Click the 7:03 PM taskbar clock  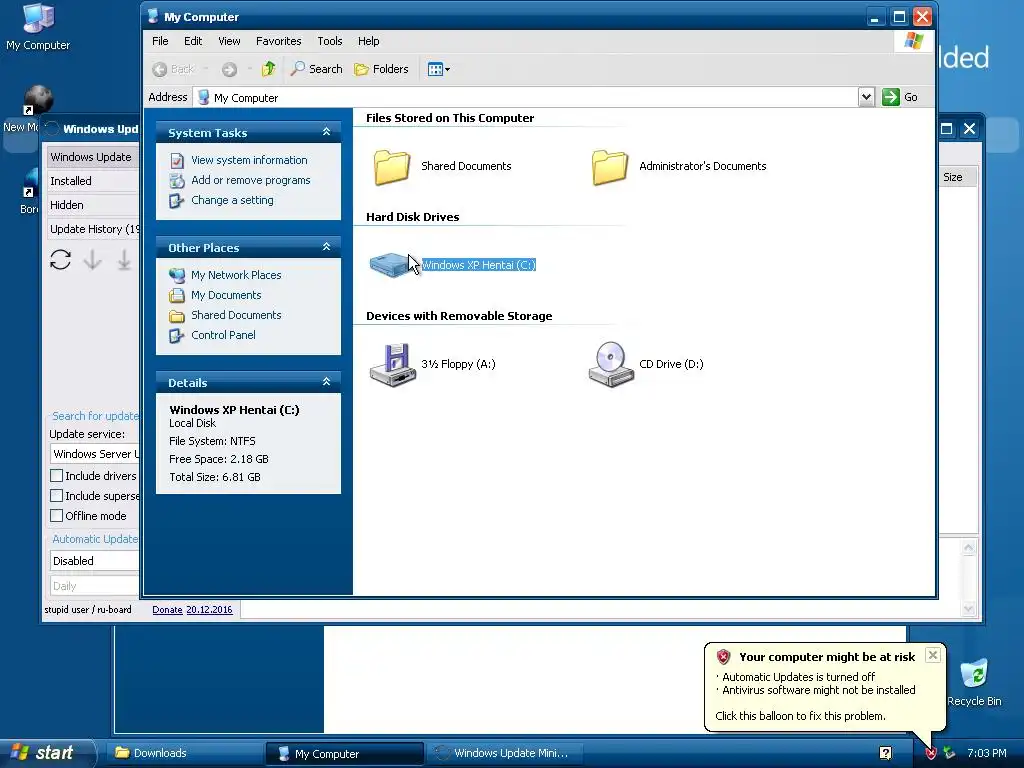click(x=987, y=754)
